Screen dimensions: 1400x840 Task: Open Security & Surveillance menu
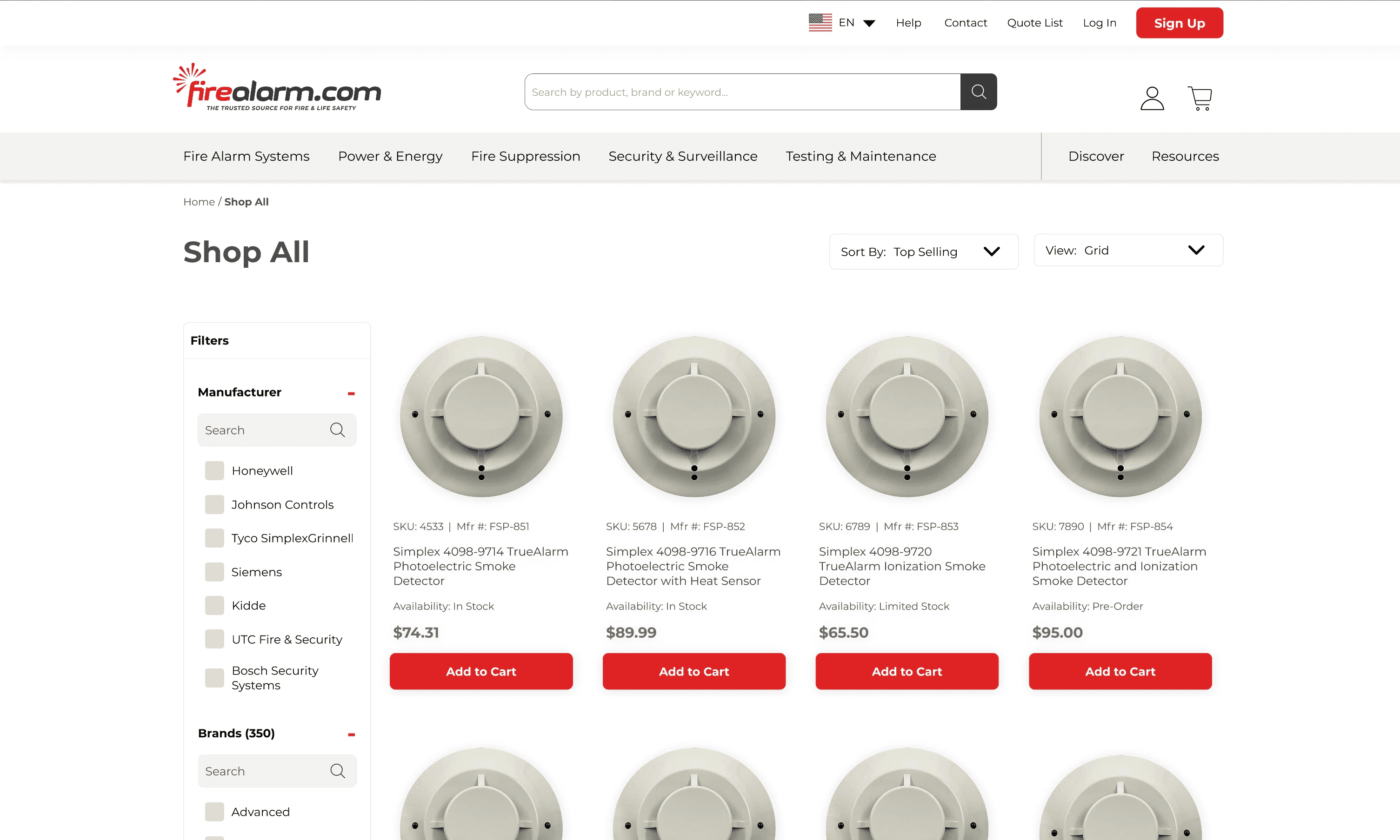click(682, 156)
